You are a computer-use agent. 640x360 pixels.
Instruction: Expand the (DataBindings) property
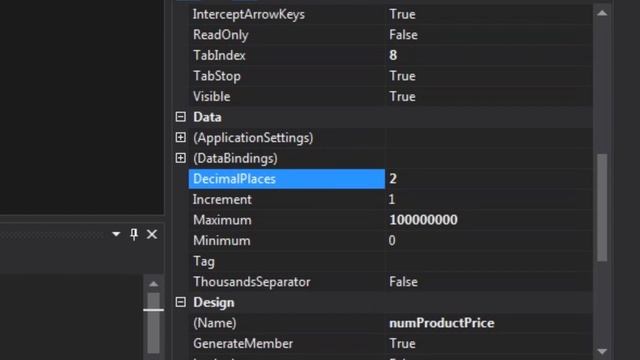180,158
